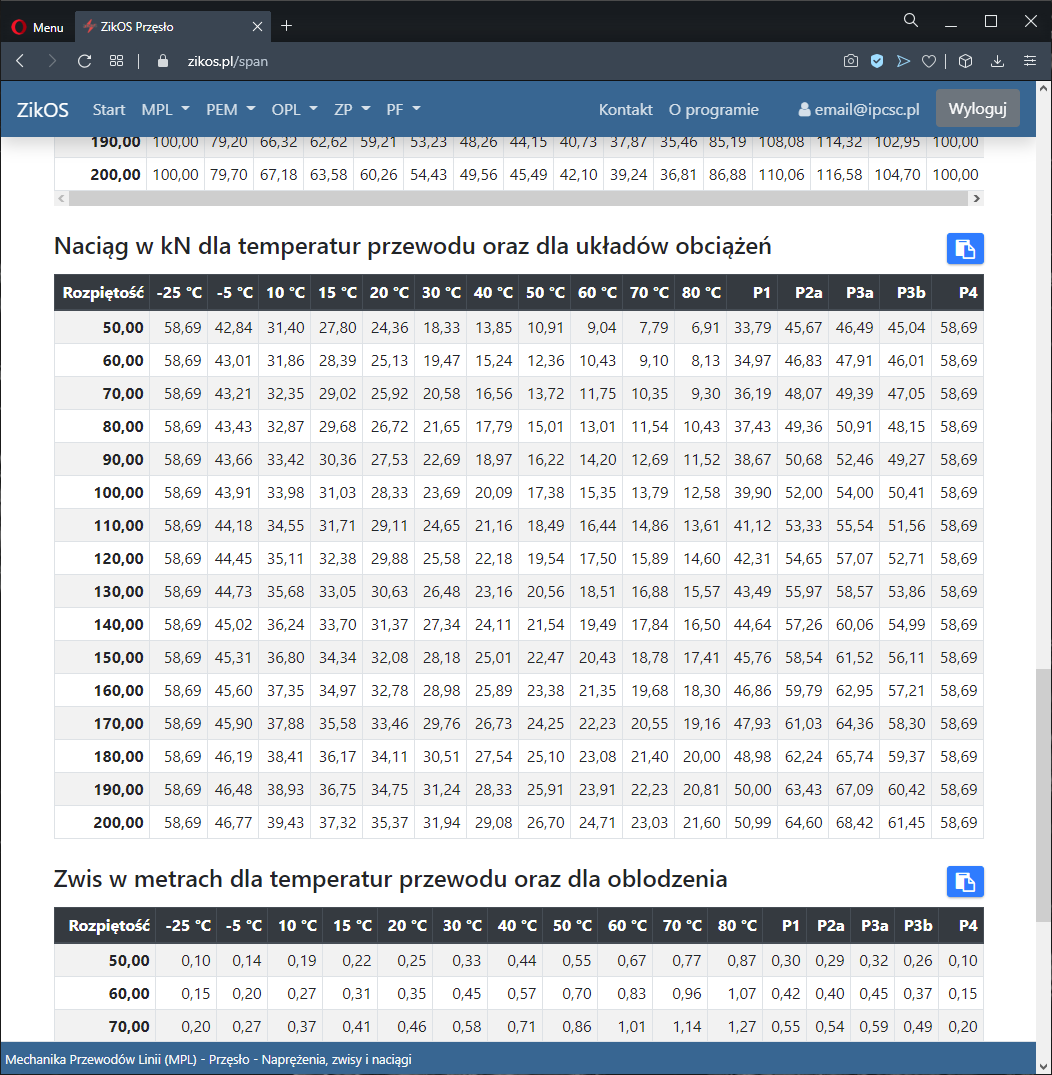Open the Speed Dial start page grid
Viewport: 1052px width, 1075px height.
click(116, 61)
